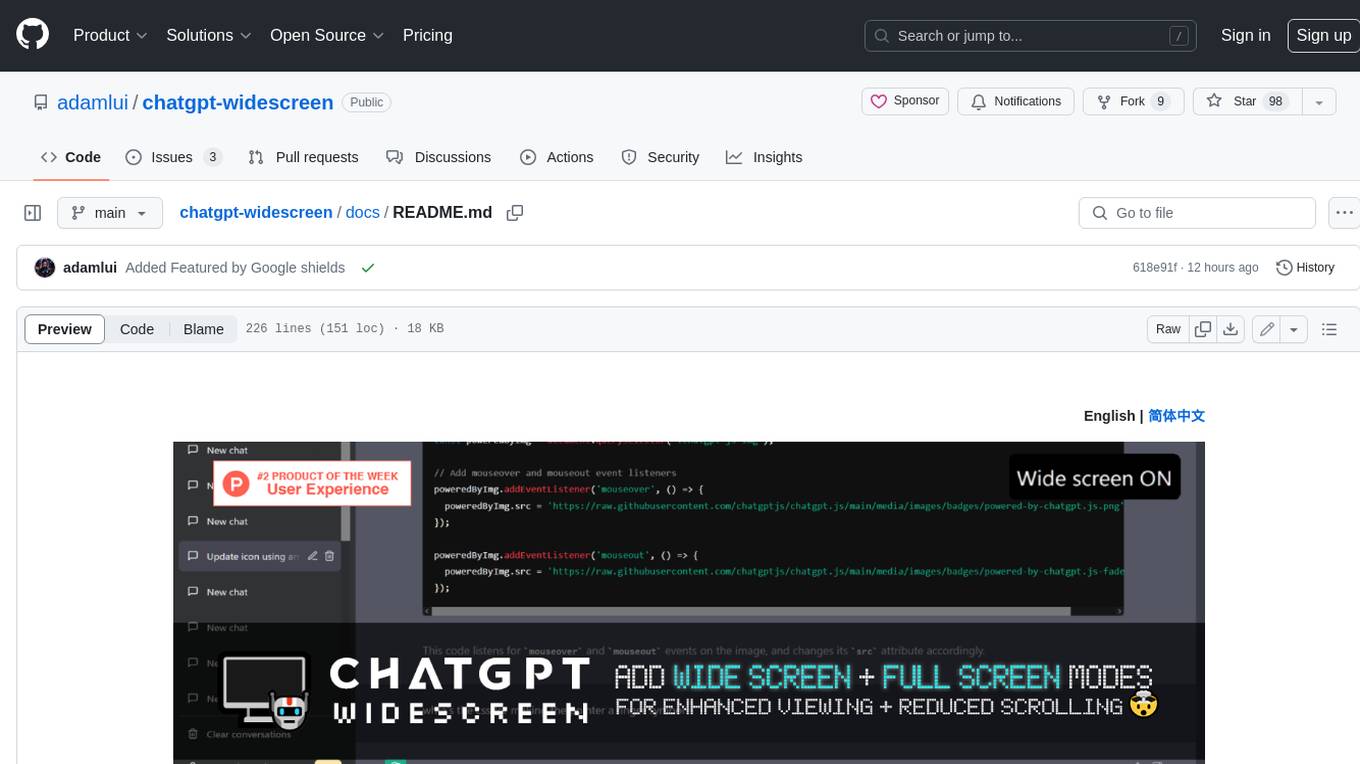Click the Sign up button

click(x=1323, y=35)
